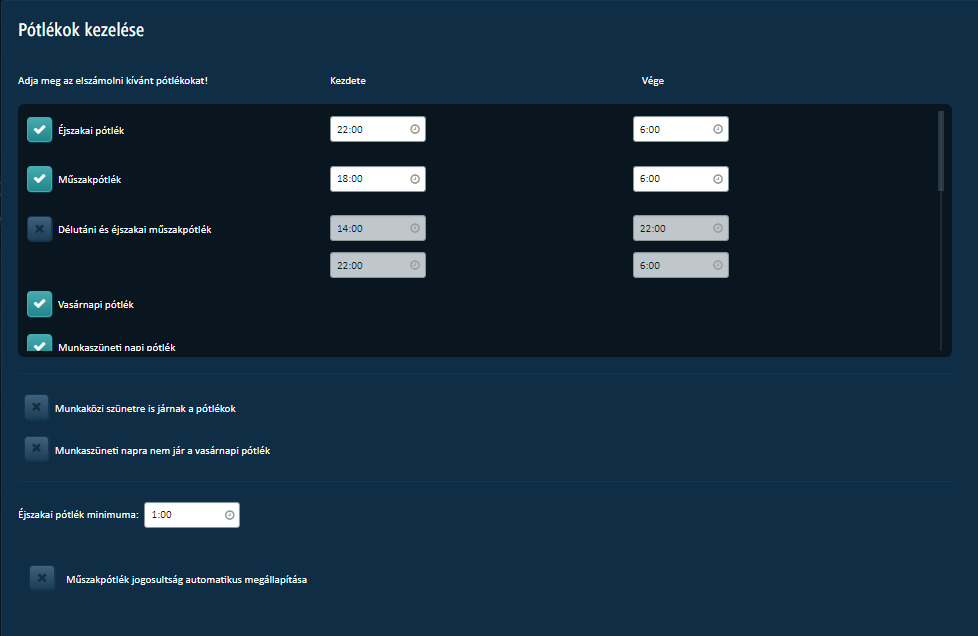Enable Munkaközi szünetre is járnak a pótlékok
Screen dimensions: 978x636
pos(36,407)
